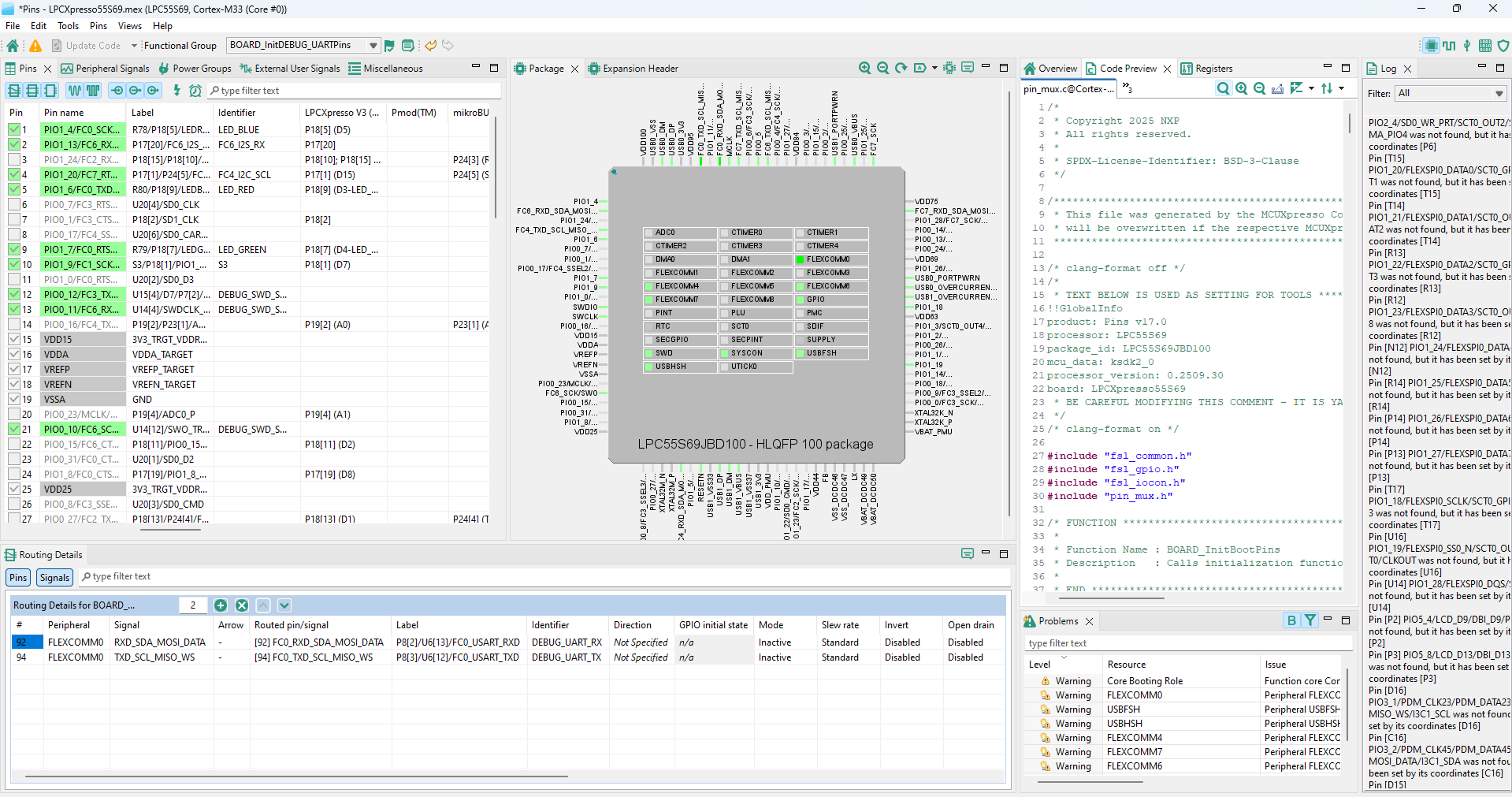Click the power lightning bolt icon in Pins toolbar
This screenshot has width=1512, height=797.
pyautogui.click(x=176, y=91)
